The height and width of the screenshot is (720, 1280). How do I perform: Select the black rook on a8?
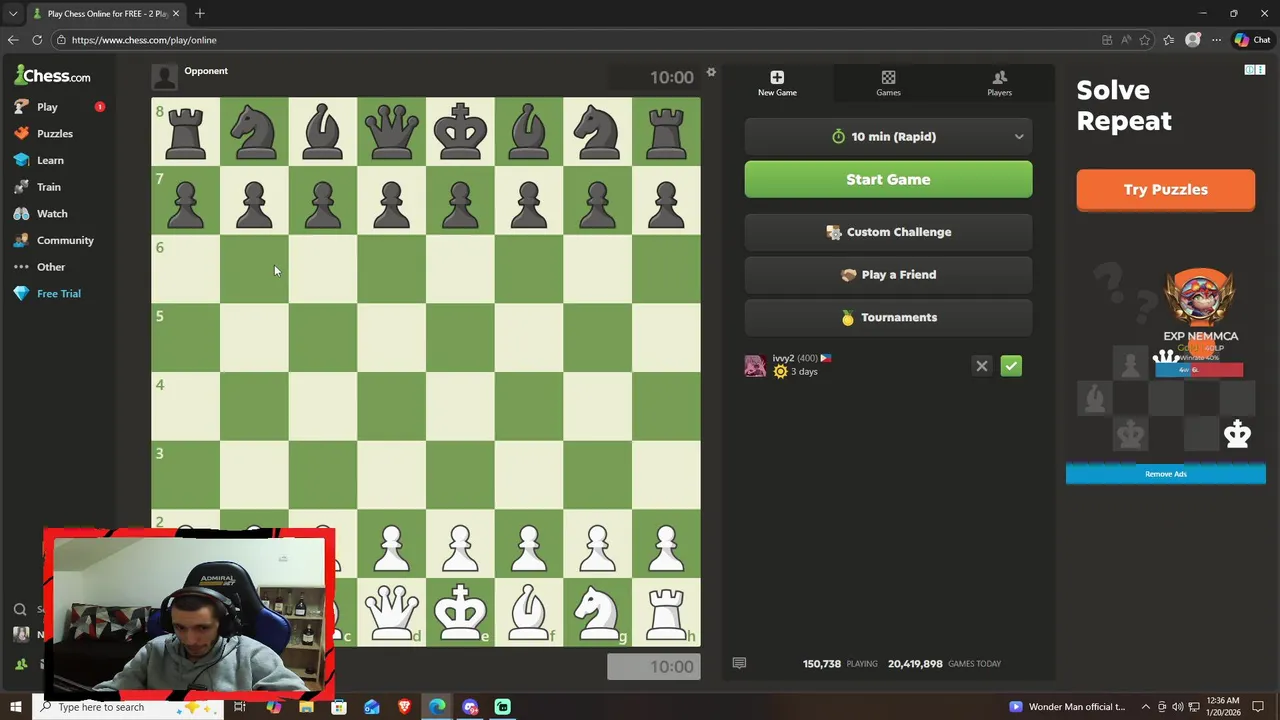coord(186,132)
